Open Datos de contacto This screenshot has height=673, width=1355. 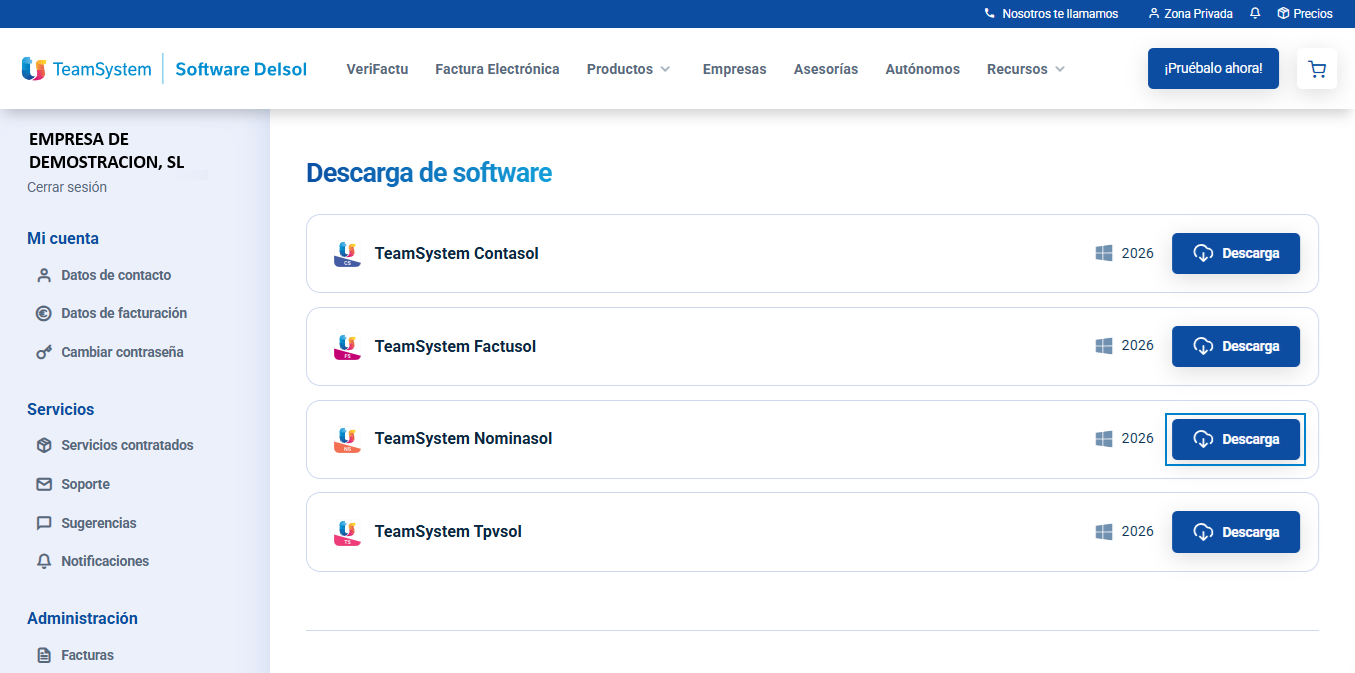tap(116, 275)
